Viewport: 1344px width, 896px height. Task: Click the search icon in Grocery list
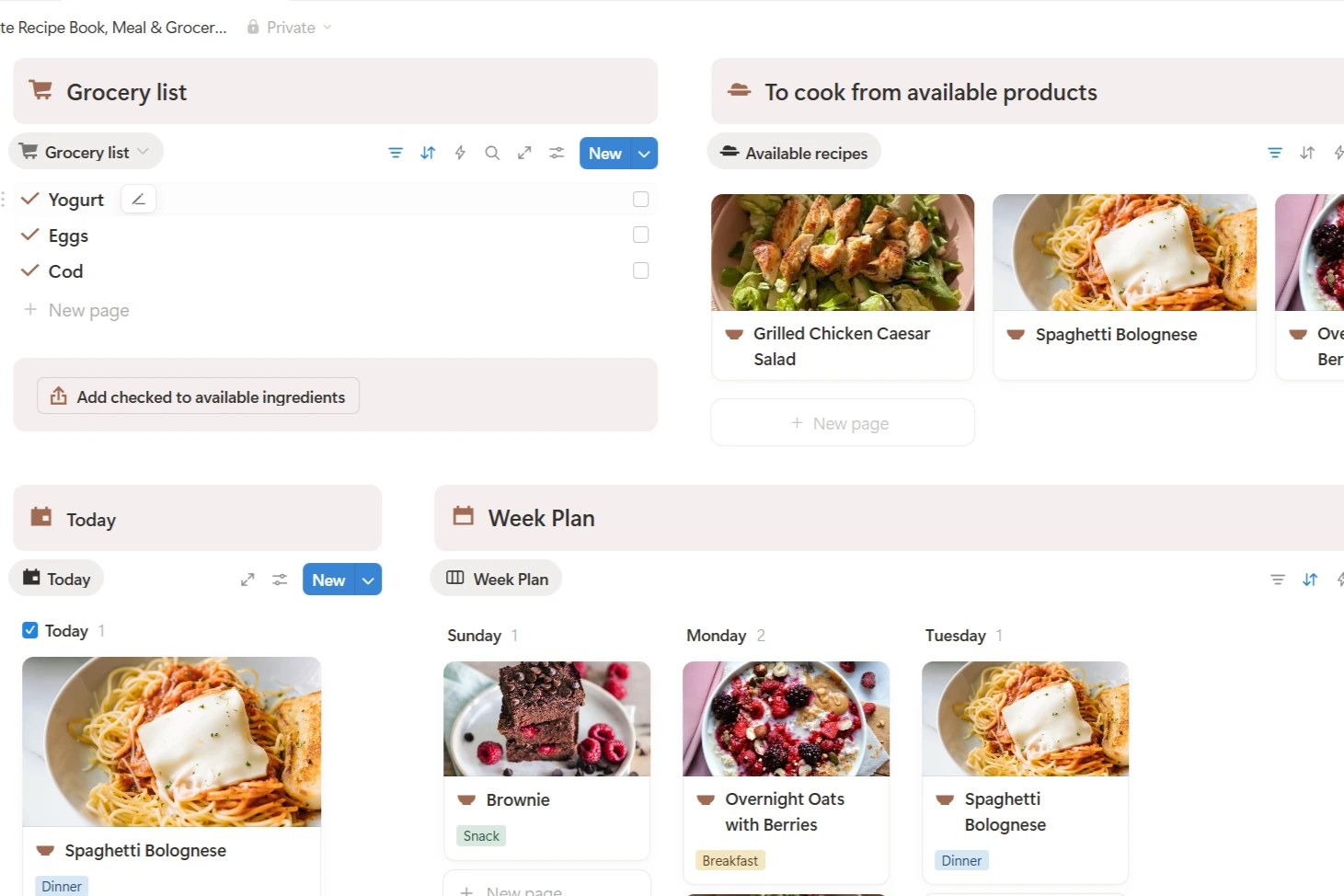click(492, 153)
